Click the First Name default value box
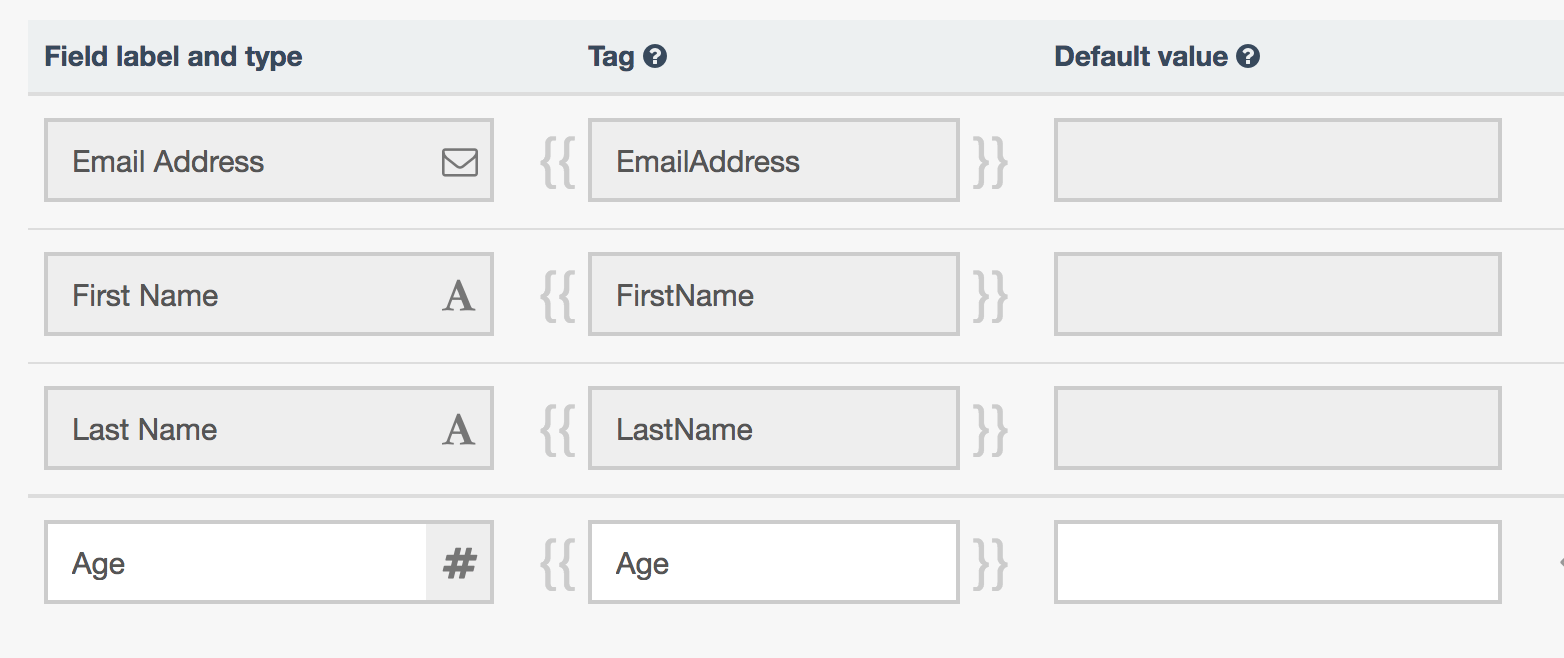Viewport: 1564px width, 658px height. point(1277,296)
